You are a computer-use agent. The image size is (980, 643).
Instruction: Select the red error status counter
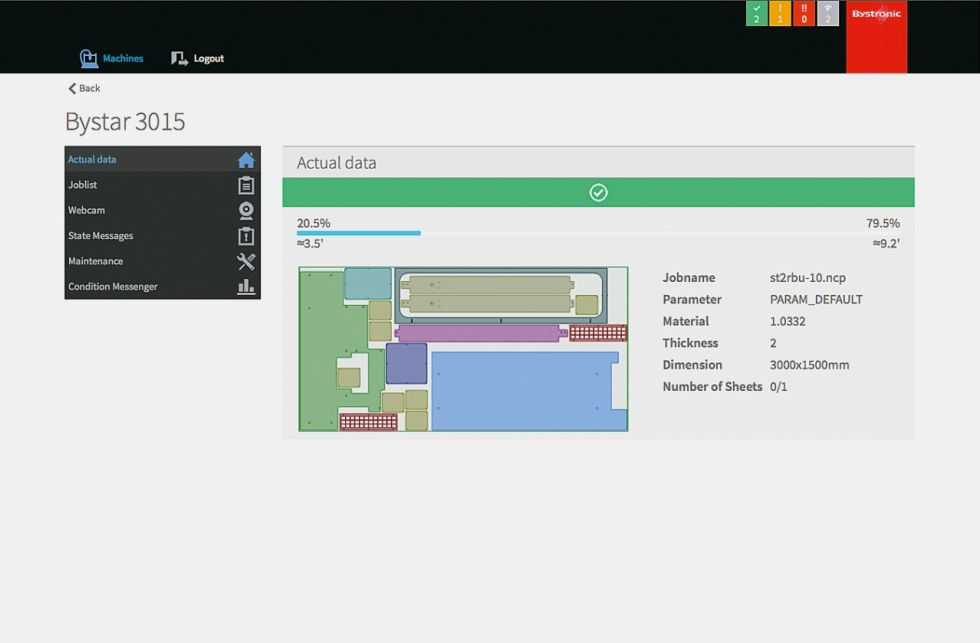point(804,14)
